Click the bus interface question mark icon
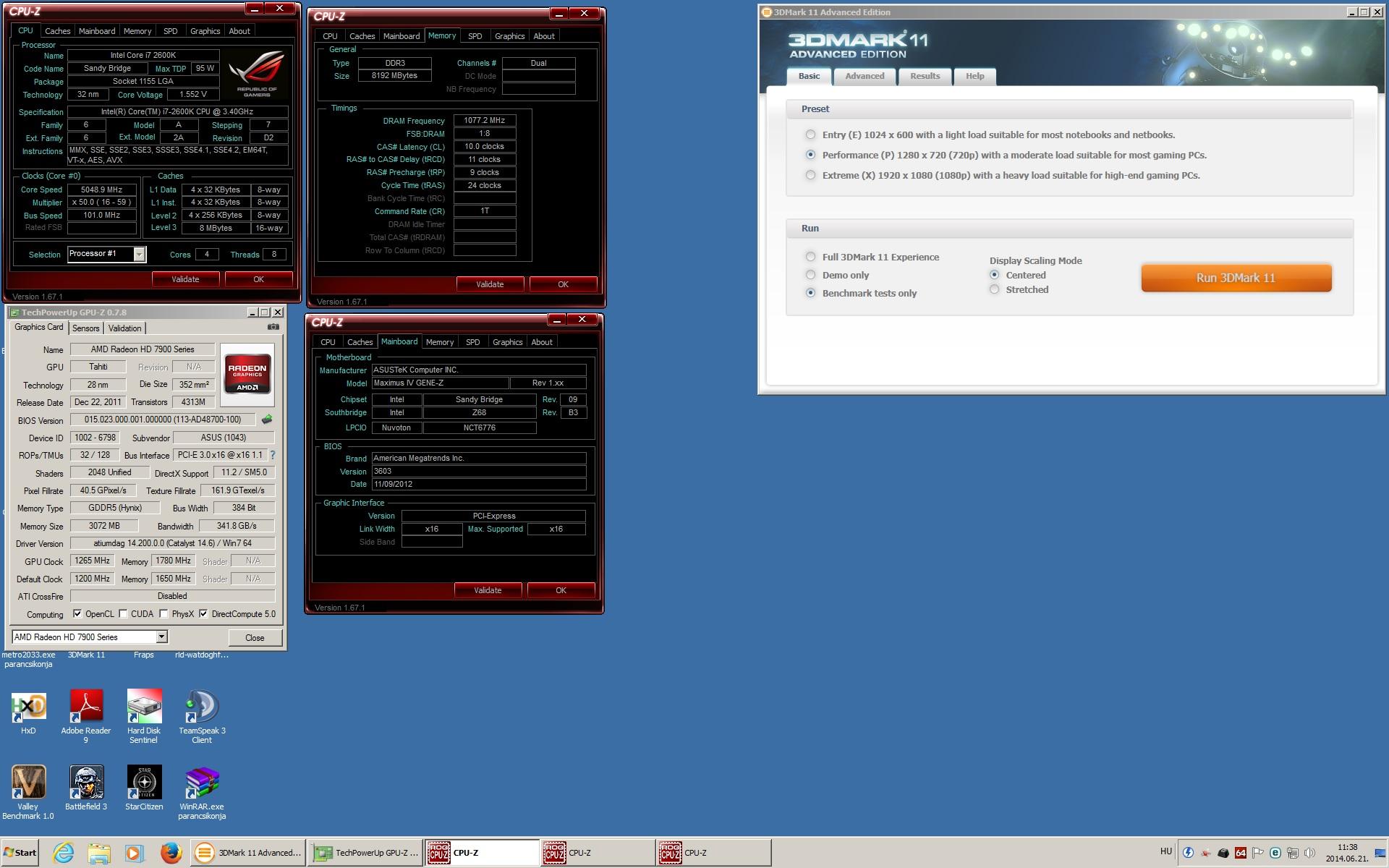 pyautogui.click(x=273, y=455)
